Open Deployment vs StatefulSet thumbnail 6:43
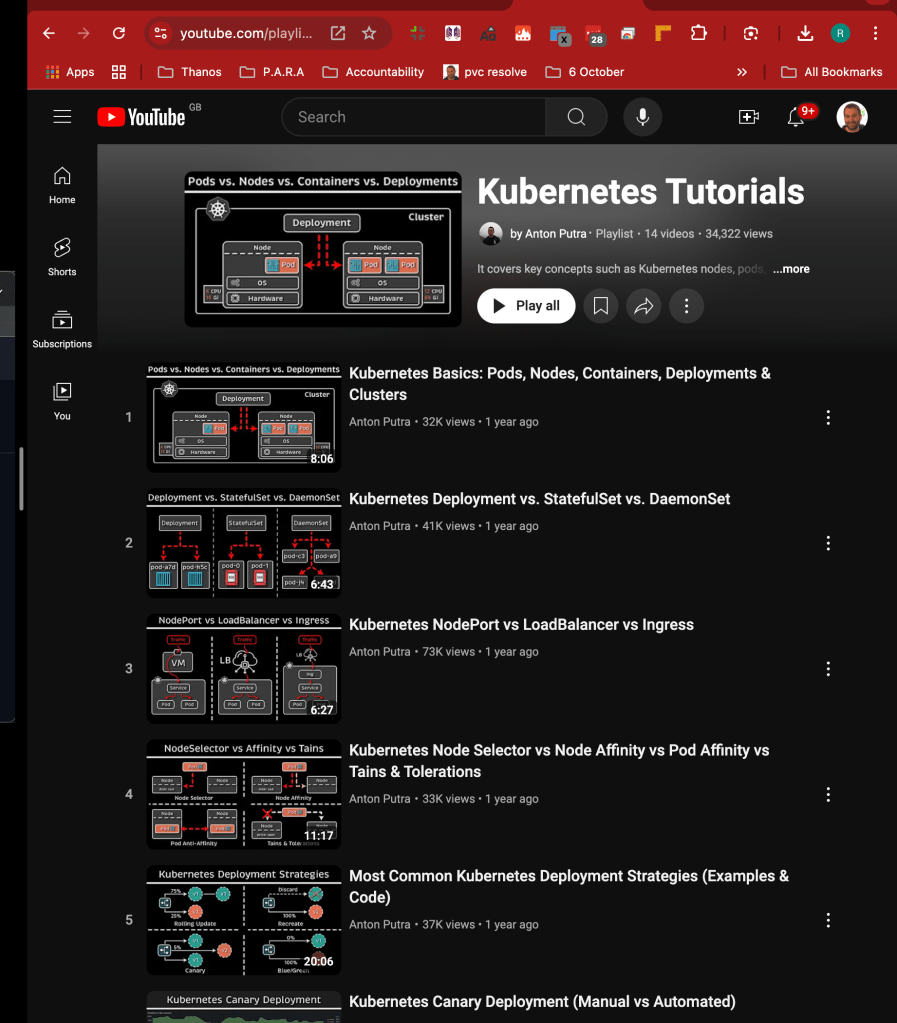 [x=244, y=543]
